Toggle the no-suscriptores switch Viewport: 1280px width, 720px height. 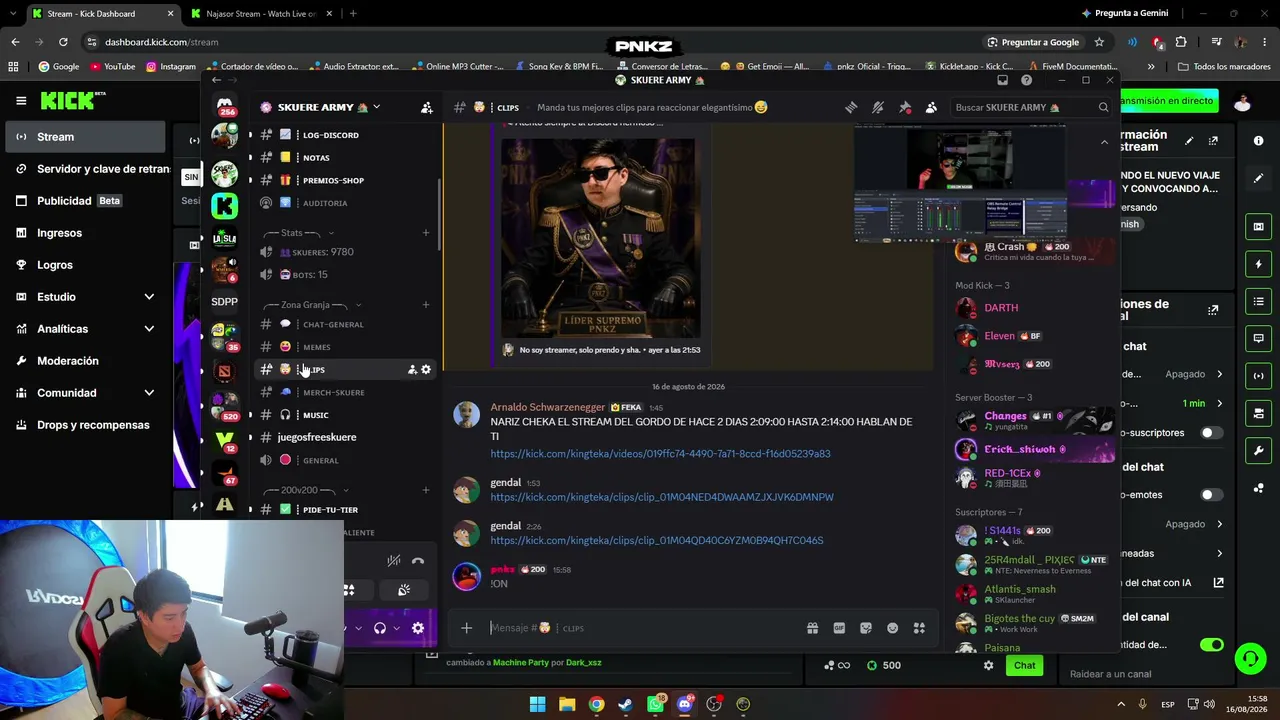click(1211, 433)
